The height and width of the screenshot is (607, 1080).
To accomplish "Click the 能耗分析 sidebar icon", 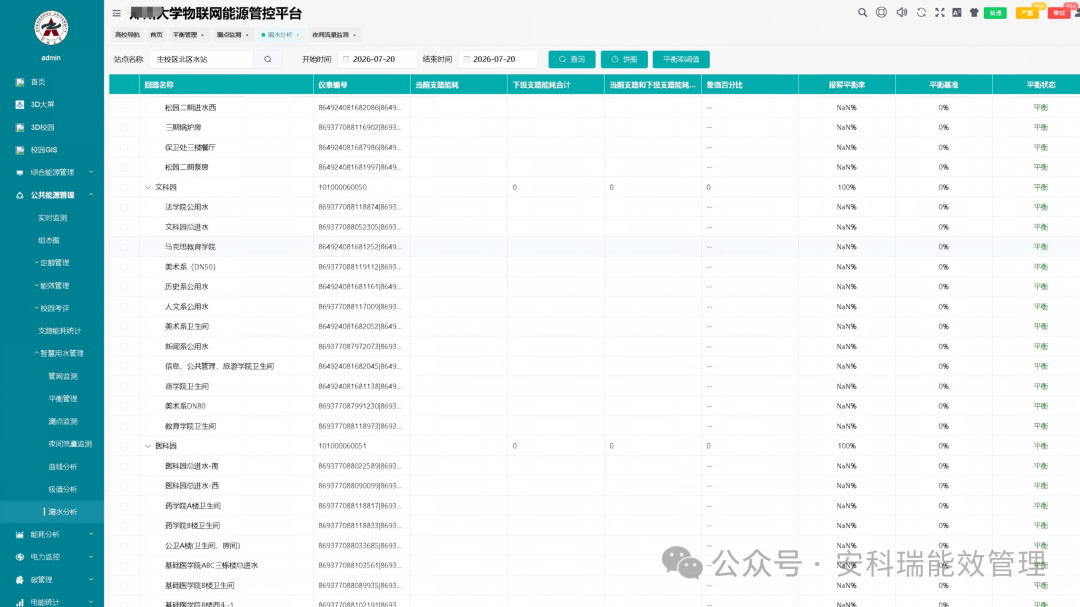I will pyautogui.click(x=19, y=535).
